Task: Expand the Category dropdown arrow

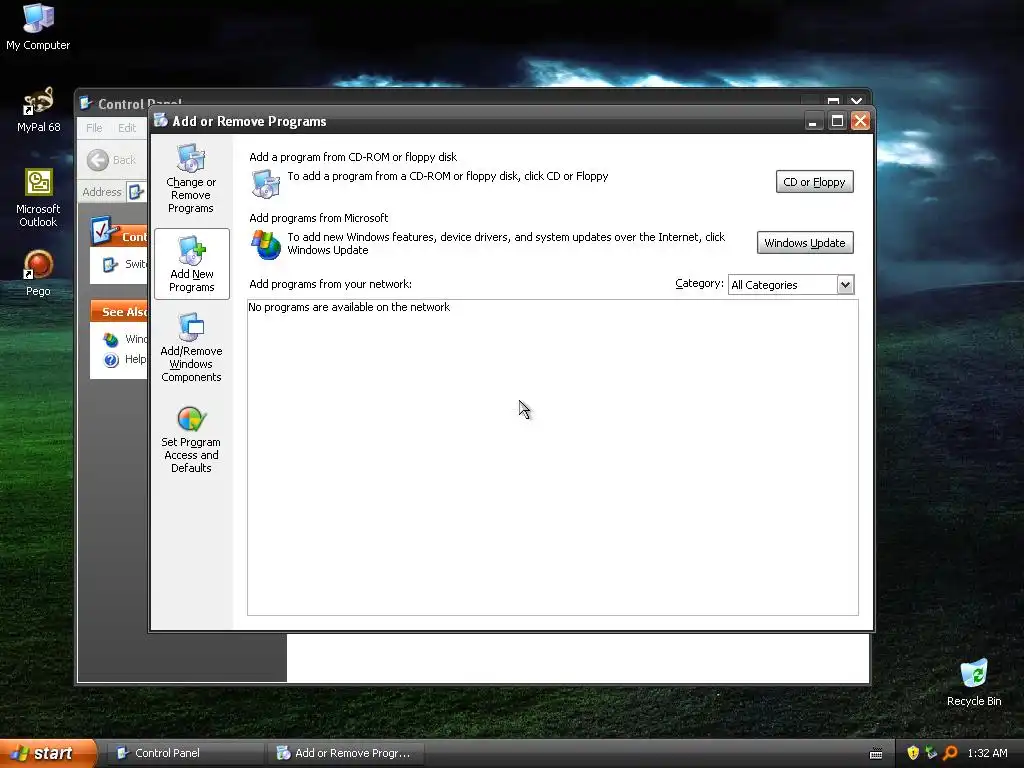Action: (x=845, y=285)
